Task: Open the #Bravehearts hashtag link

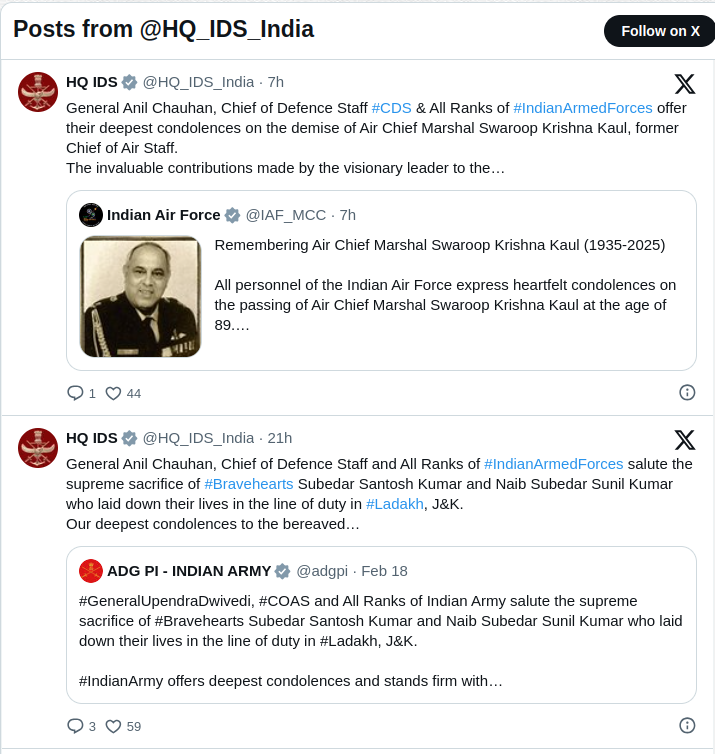Action: [x=249, y=484]
